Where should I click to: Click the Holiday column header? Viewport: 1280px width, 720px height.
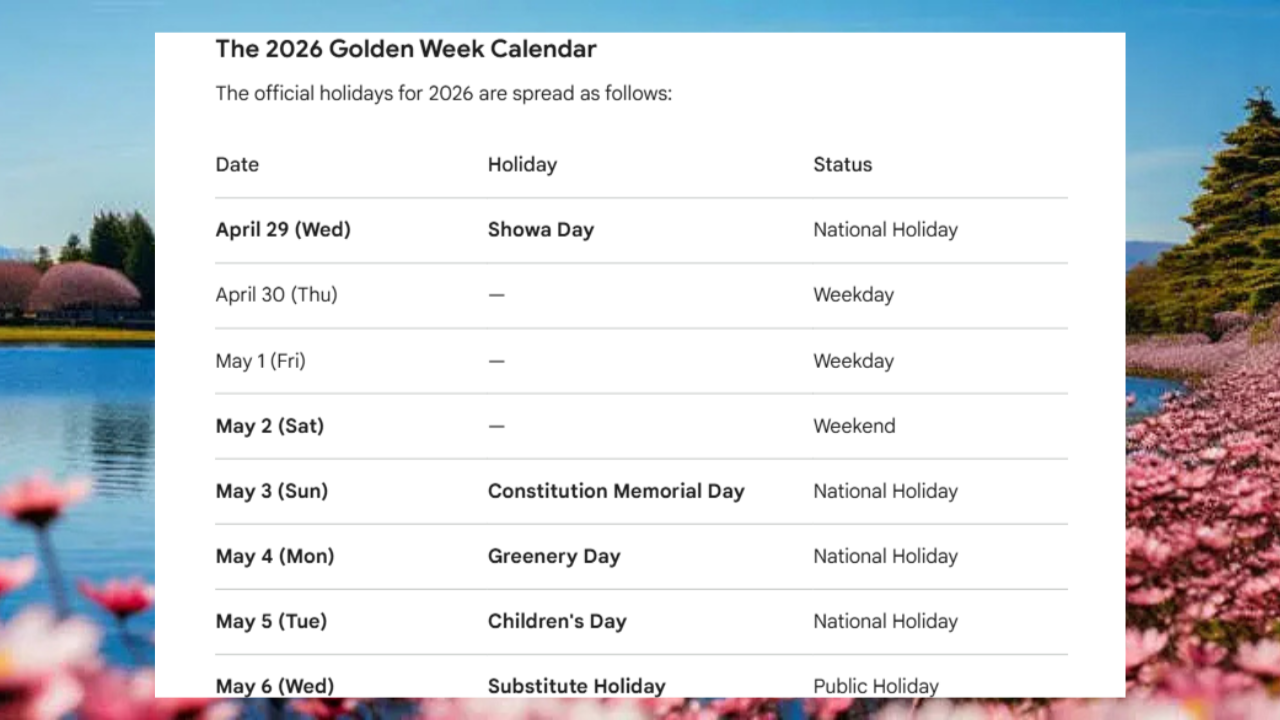point(522,165)
